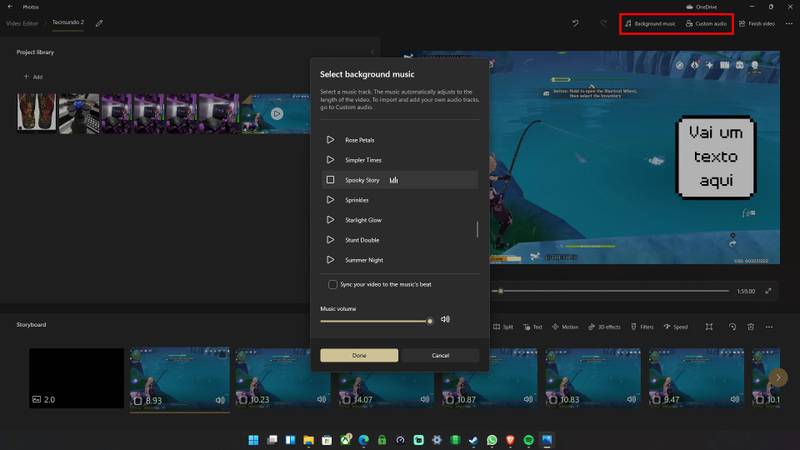Stop the playing Spooky Story track

330,180
